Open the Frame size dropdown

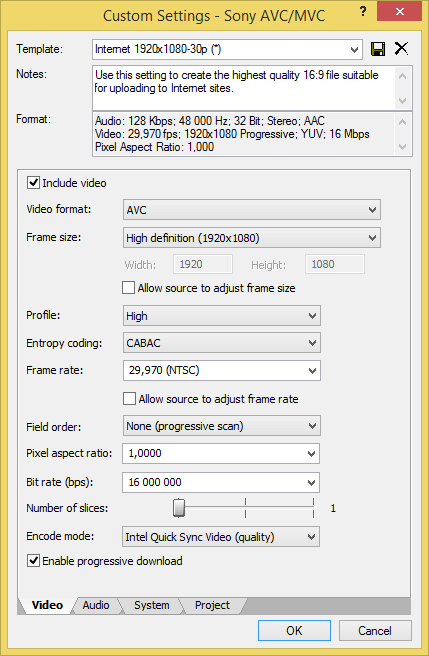252,238
